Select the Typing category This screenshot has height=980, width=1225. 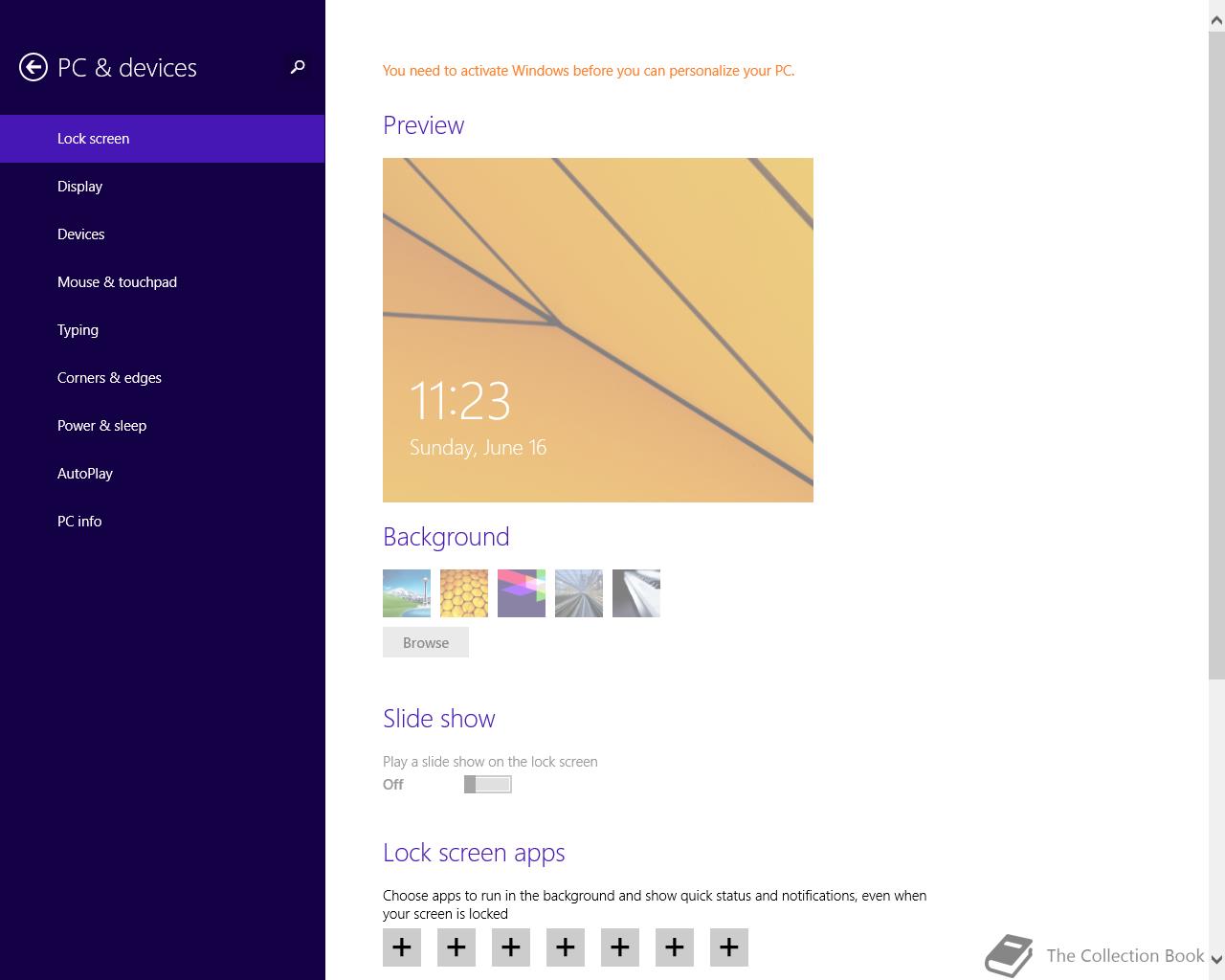point(163,330)
